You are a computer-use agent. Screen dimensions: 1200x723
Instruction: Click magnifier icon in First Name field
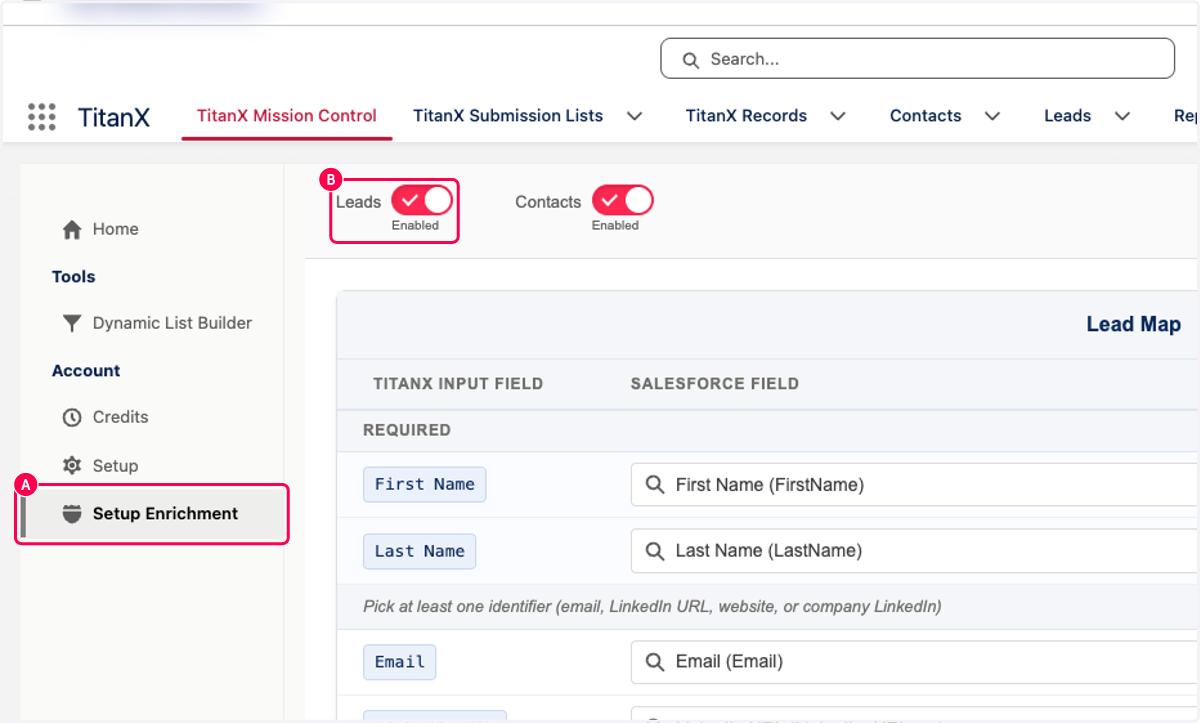coord(655,484)
